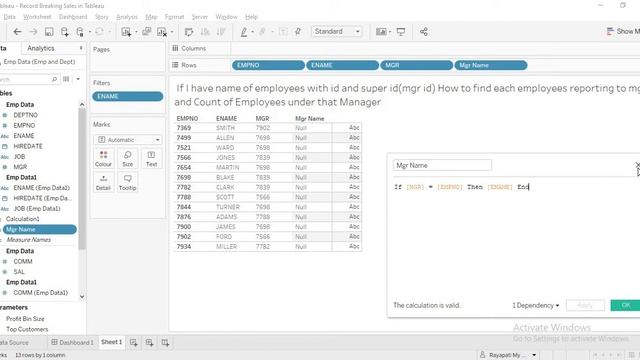Open the Analysis menu

point(127,17)
